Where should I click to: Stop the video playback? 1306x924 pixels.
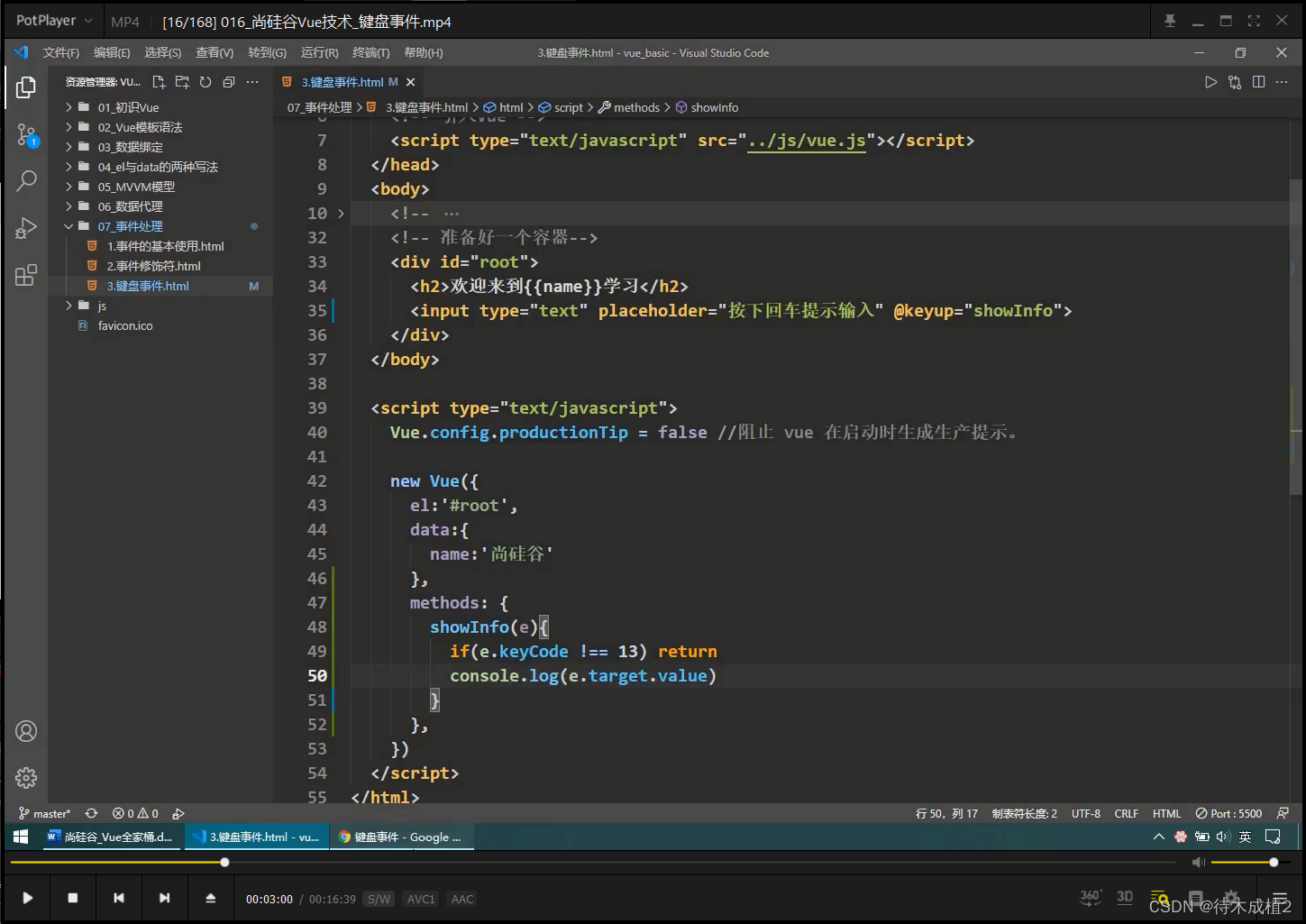coord(73,898)
